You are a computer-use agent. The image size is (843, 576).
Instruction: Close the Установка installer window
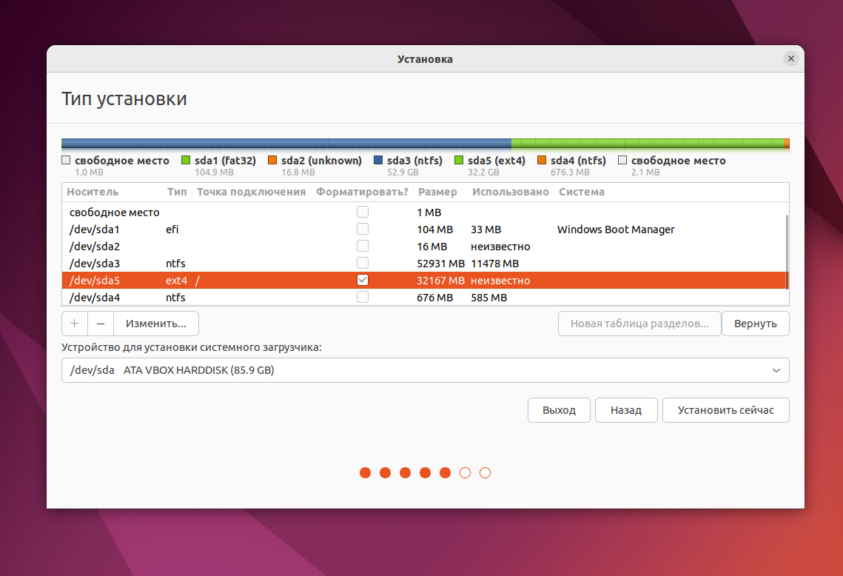pyautogui.click(x=791, y=59)
